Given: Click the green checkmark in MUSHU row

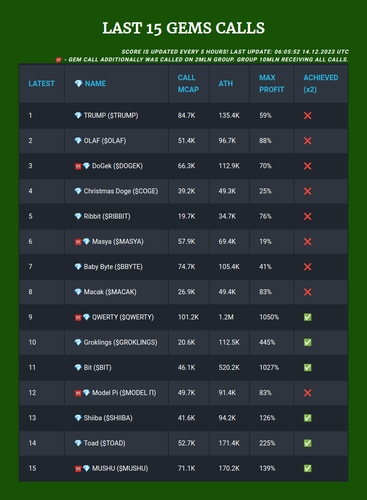Looking at the screenshot, I should 307,468.
